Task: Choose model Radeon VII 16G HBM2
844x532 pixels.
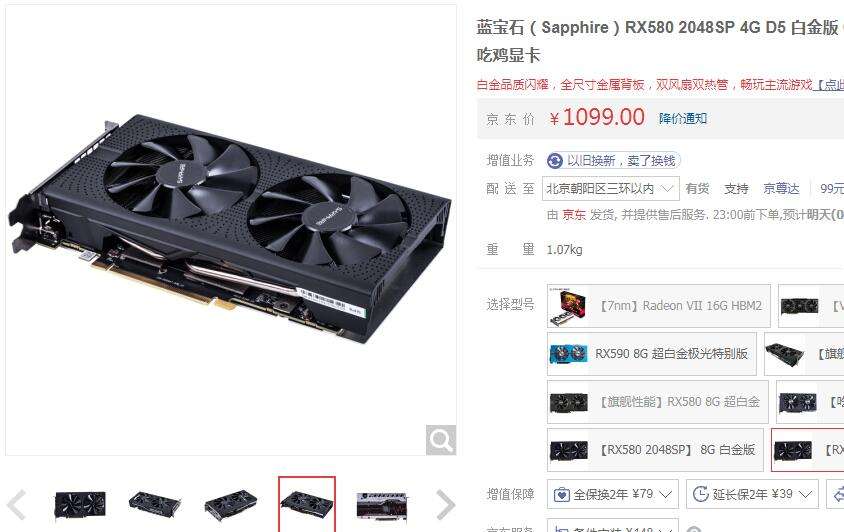Action: pyautogui.click(x=659, y=306)
